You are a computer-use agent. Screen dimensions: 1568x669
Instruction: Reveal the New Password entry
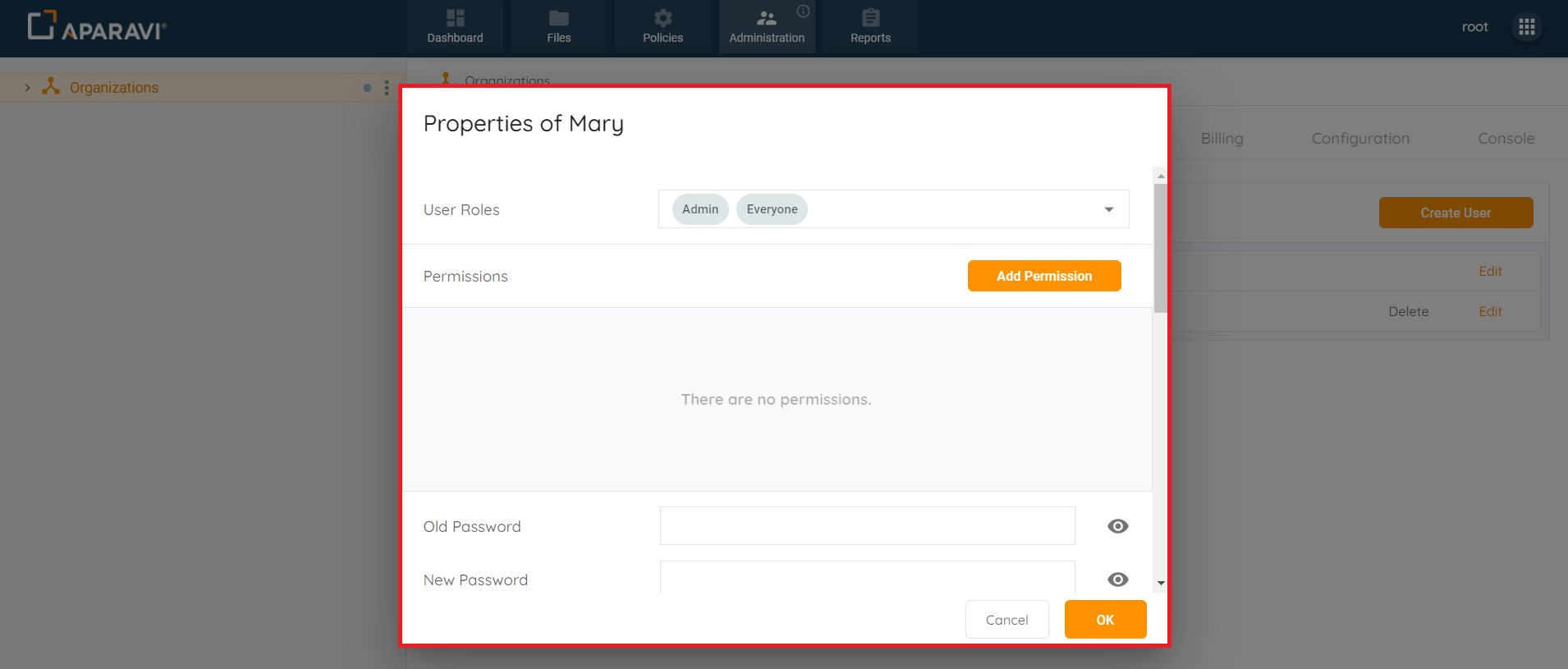pos(1116,580)
